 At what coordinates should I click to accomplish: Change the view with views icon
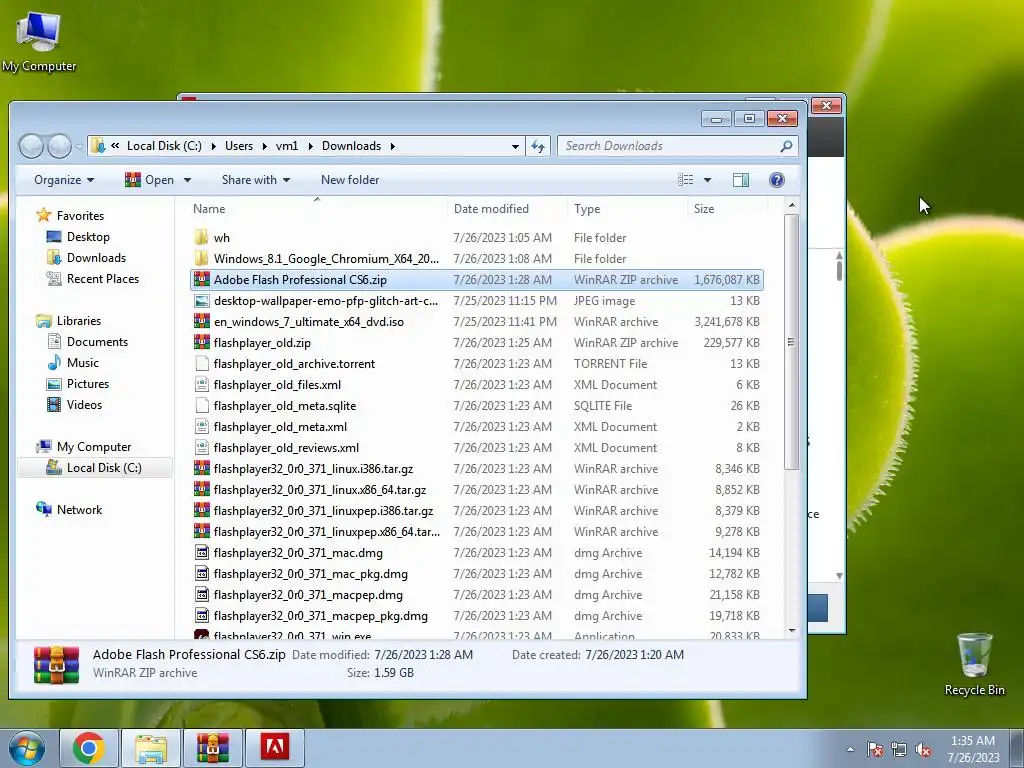point(685,180)
